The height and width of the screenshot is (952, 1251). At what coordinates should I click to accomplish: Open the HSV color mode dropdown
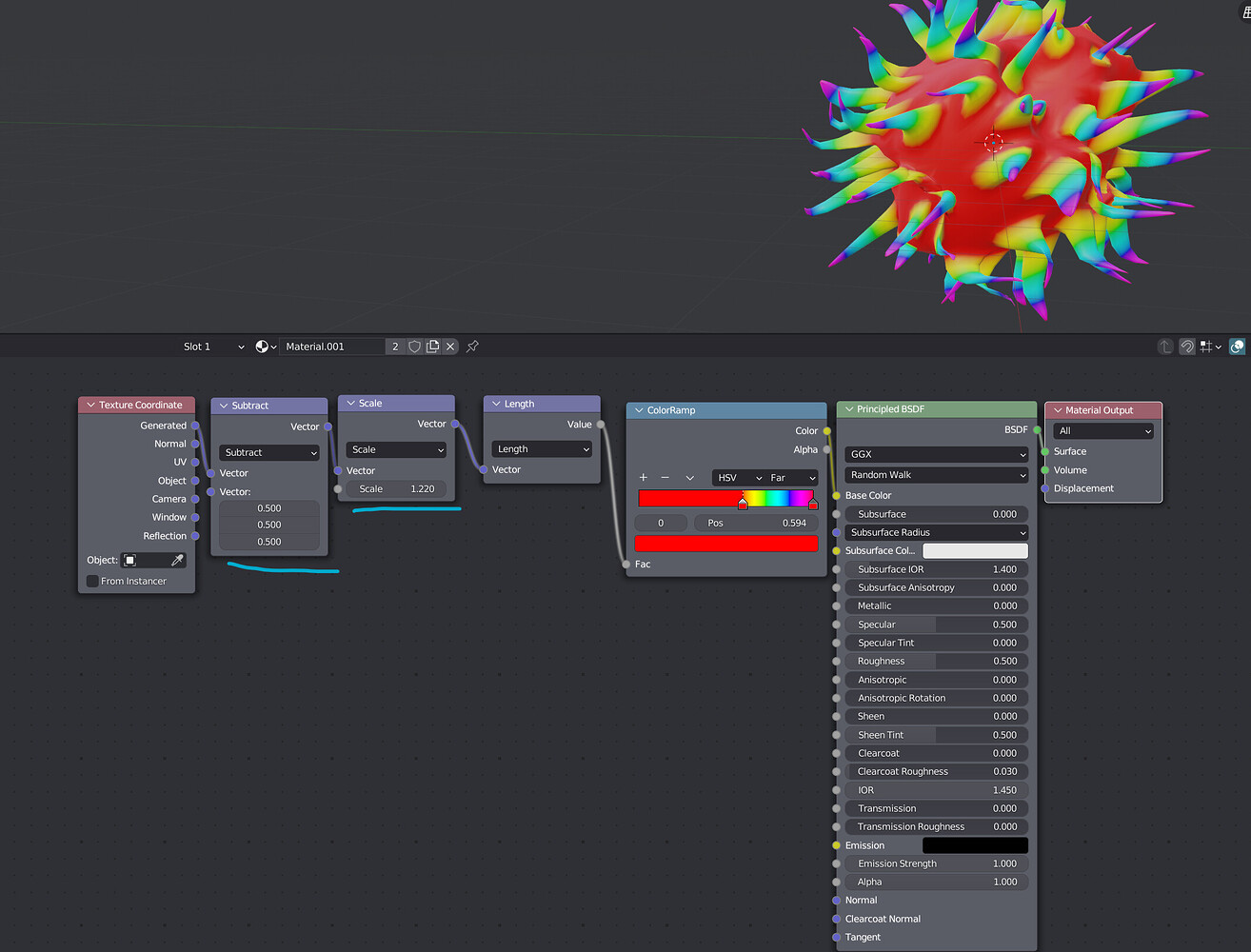coord(739,478)
